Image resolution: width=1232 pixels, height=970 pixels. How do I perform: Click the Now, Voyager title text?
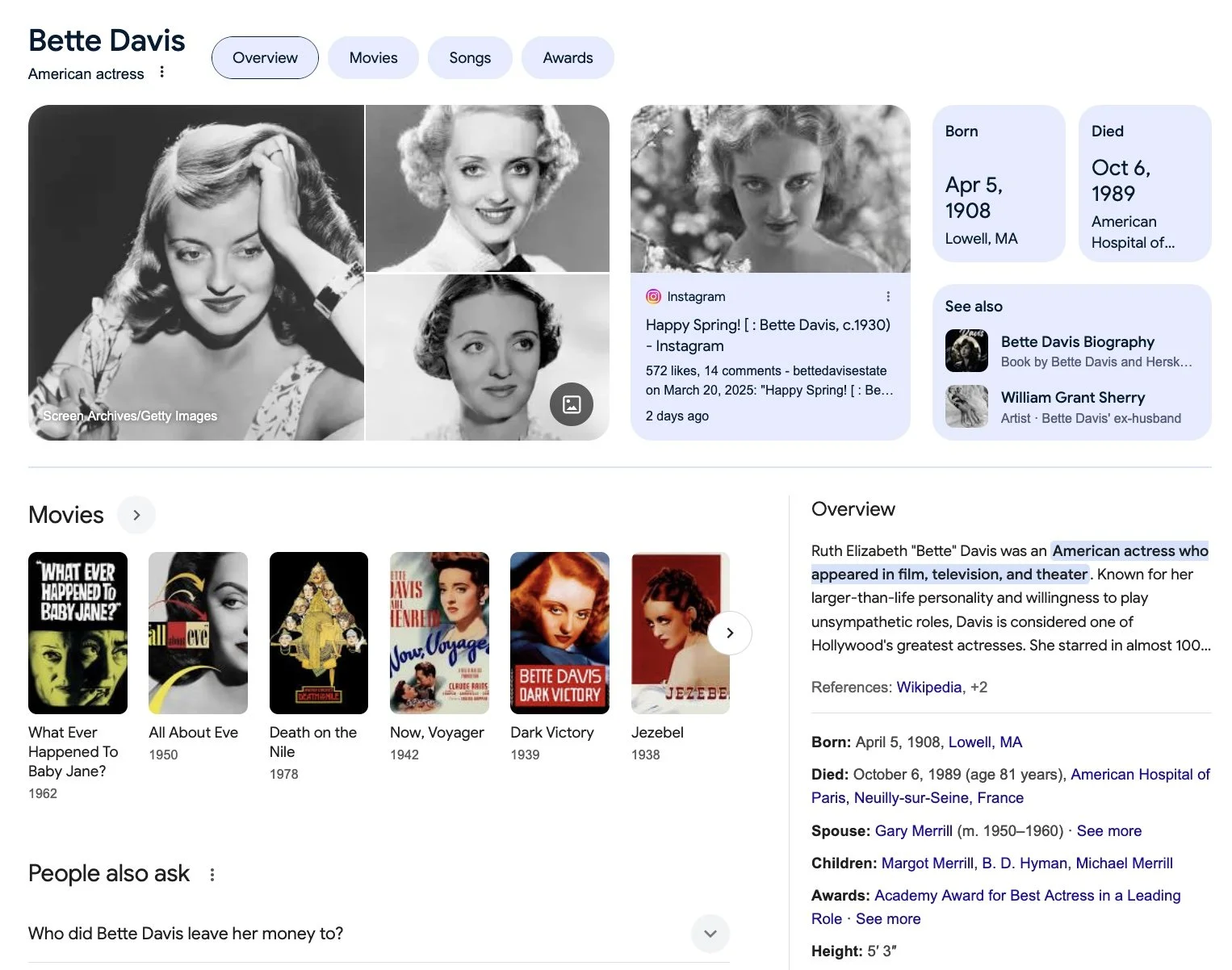pyautogui.click(x=437, y=732)
